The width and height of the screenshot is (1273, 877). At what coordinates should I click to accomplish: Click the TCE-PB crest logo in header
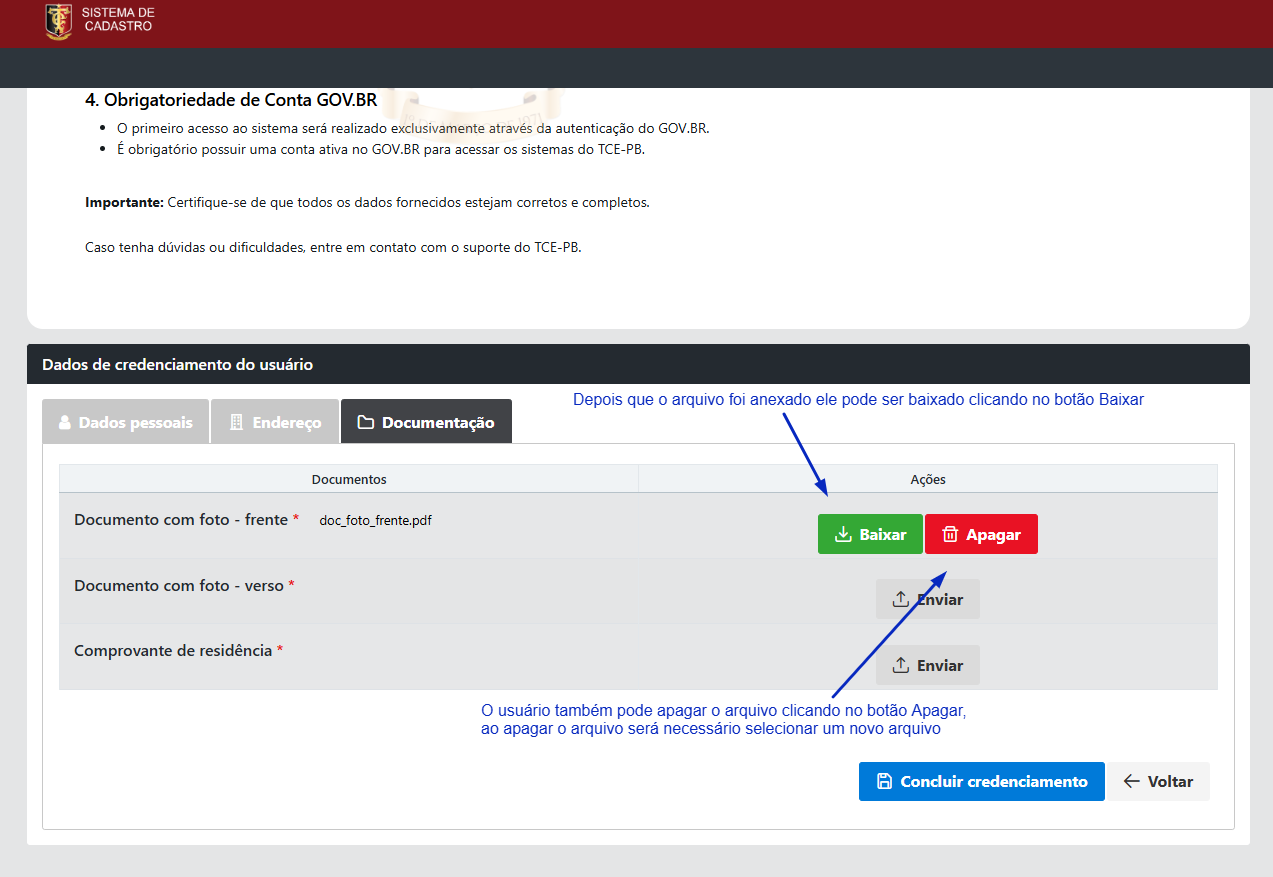point(59,21)
